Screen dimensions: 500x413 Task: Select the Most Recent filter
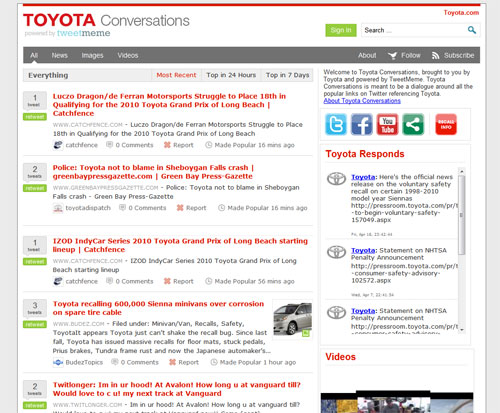pos(176,75)
